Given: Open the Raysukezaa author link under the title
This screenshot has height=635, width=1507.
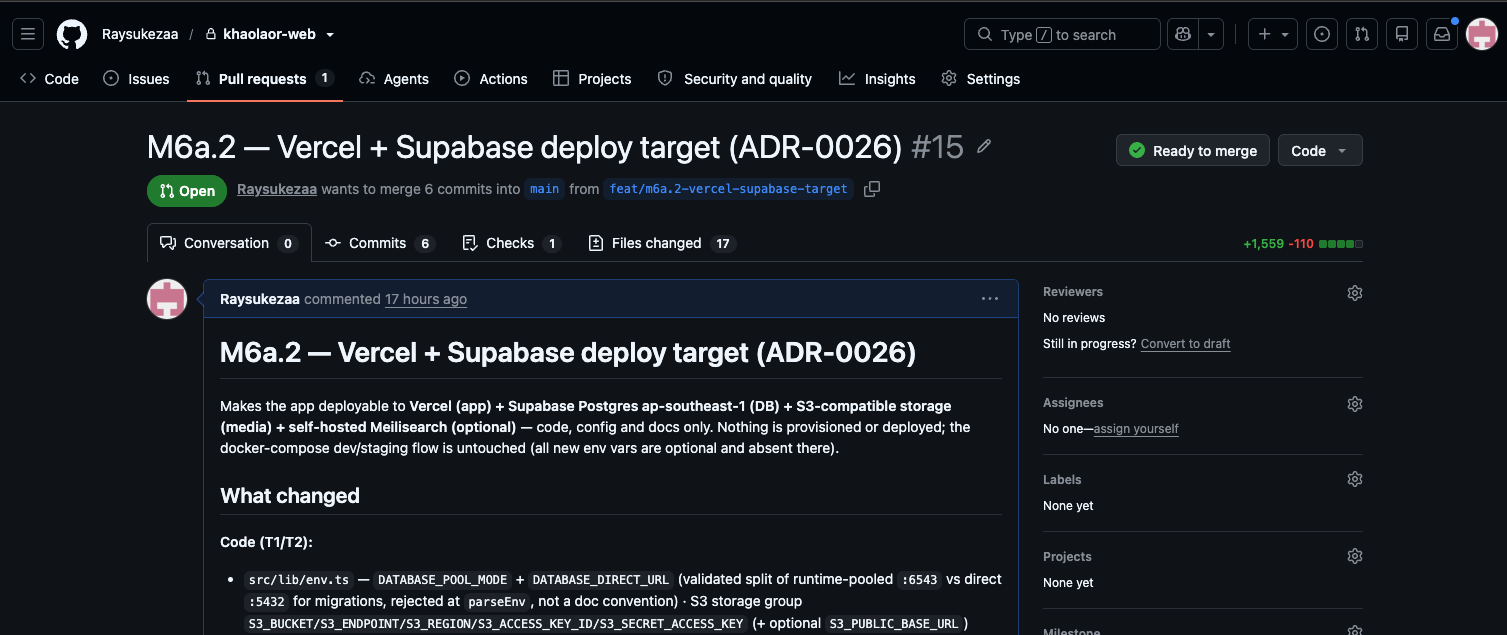Looking at the screenshot, I should (277, 189).
